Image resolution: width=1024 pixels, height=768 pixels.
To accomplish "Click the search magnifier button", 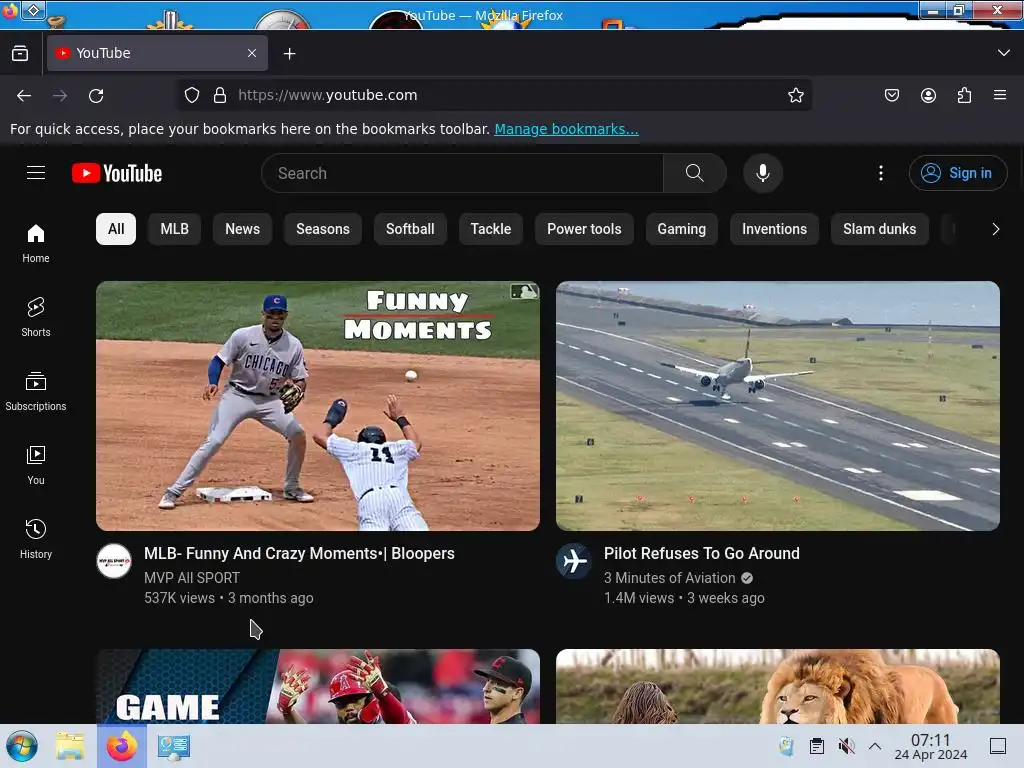I will click(694, 173).
